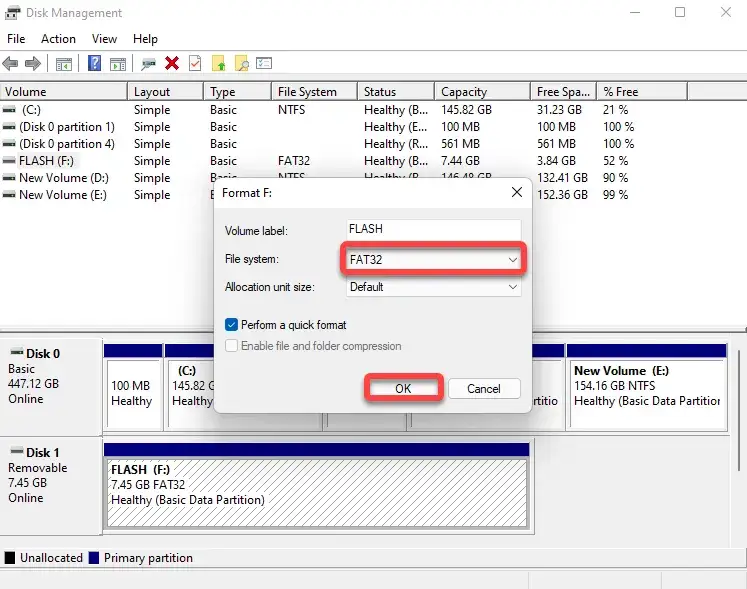Click the Volume label text field
Image resolution: width=747 pixels, height=589 pixels.
click(434, 229)
